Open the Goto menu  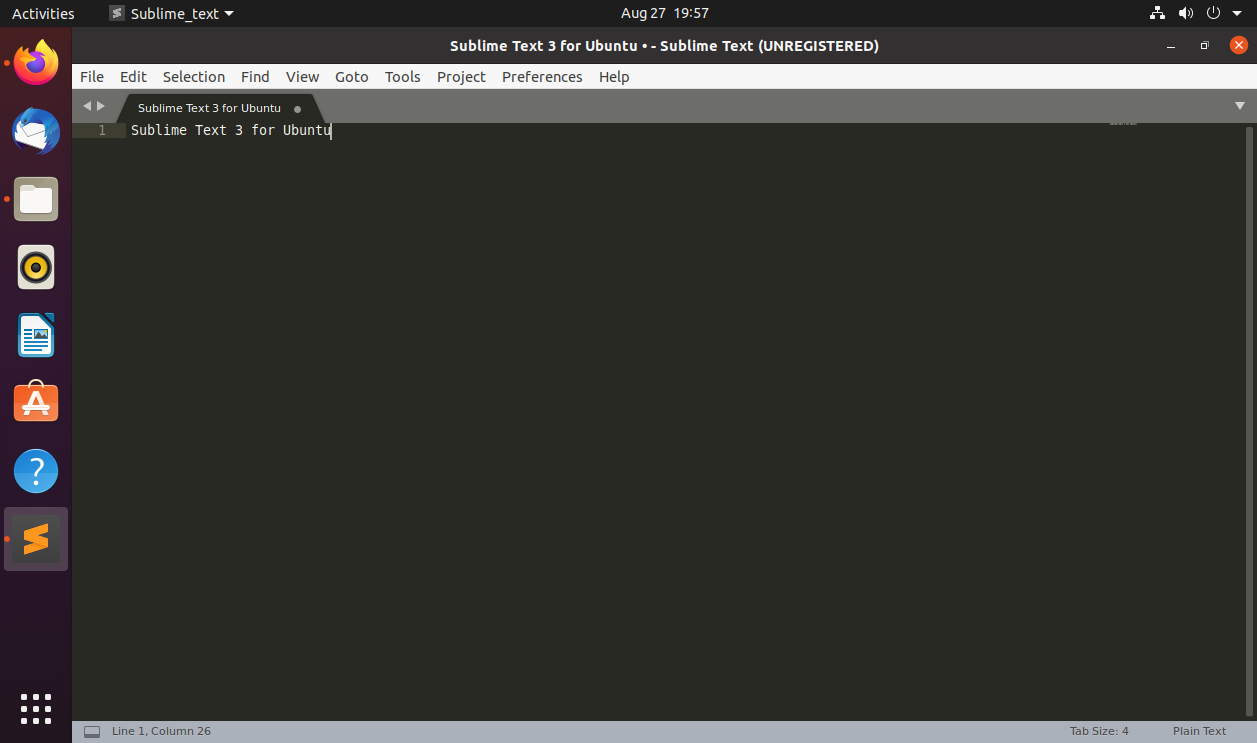352,77
